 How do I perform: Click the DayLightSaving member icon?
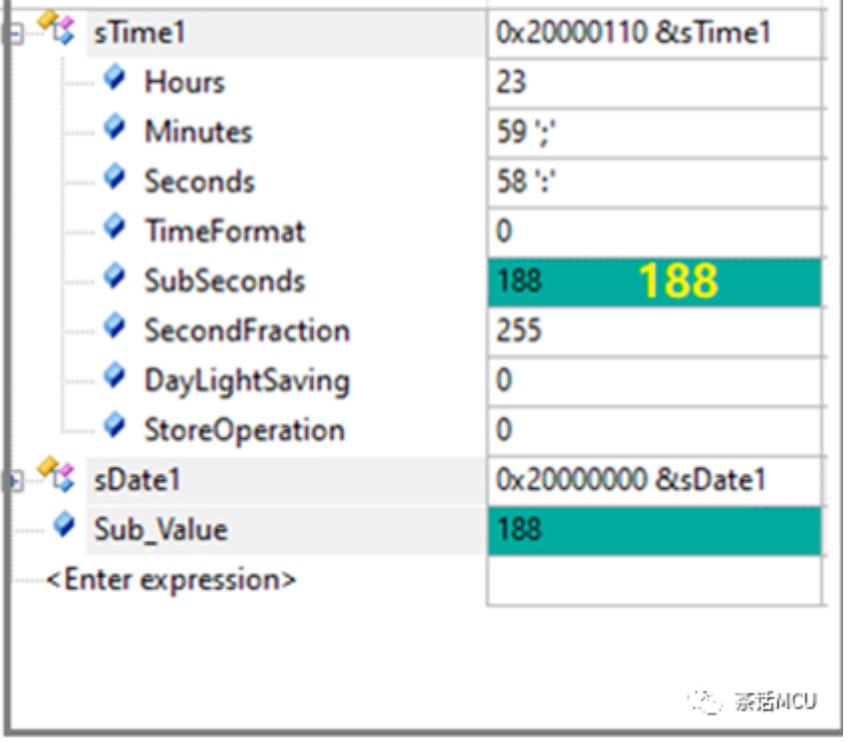[x=115, y=376]
